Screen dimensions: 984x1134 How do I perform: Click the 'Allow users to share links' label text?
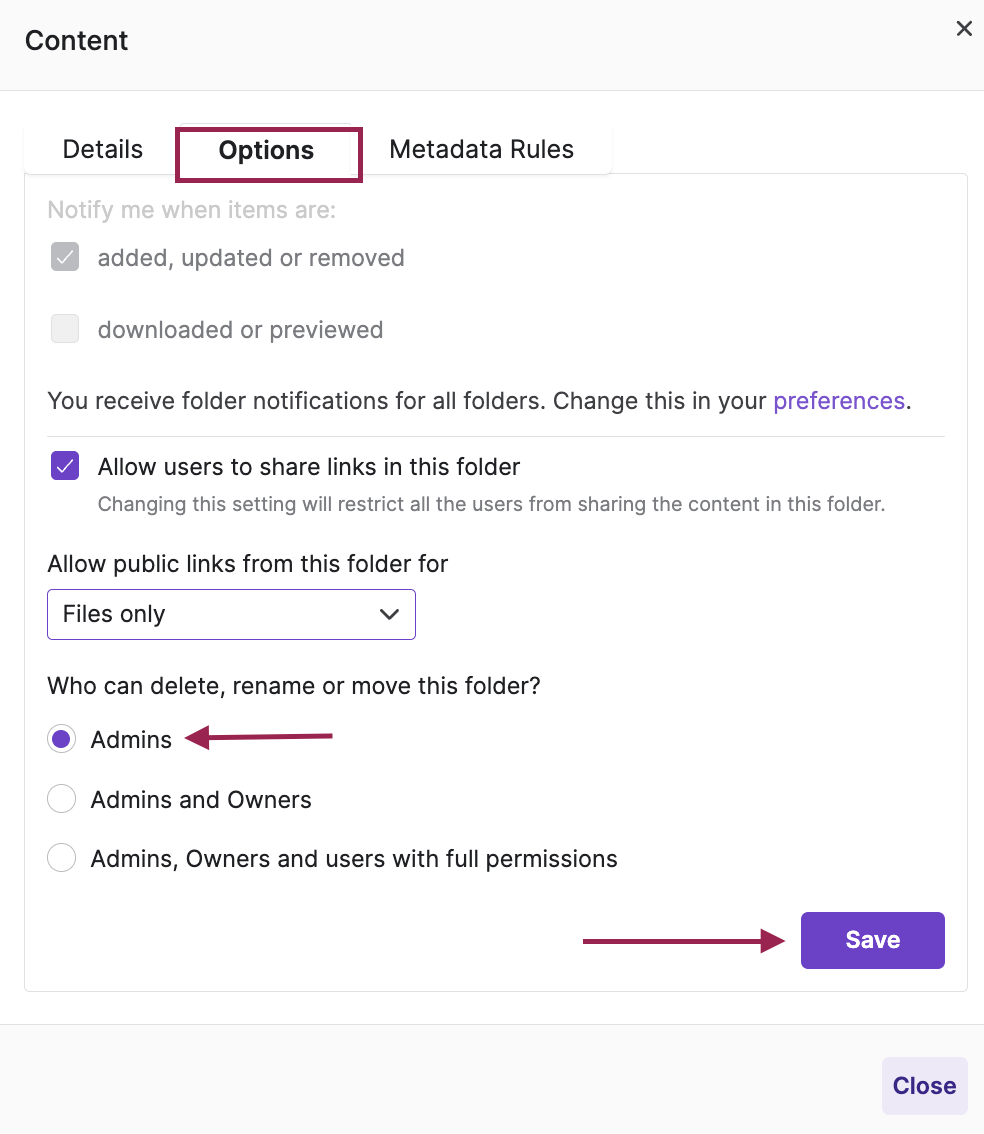click(x=309, y=467)
